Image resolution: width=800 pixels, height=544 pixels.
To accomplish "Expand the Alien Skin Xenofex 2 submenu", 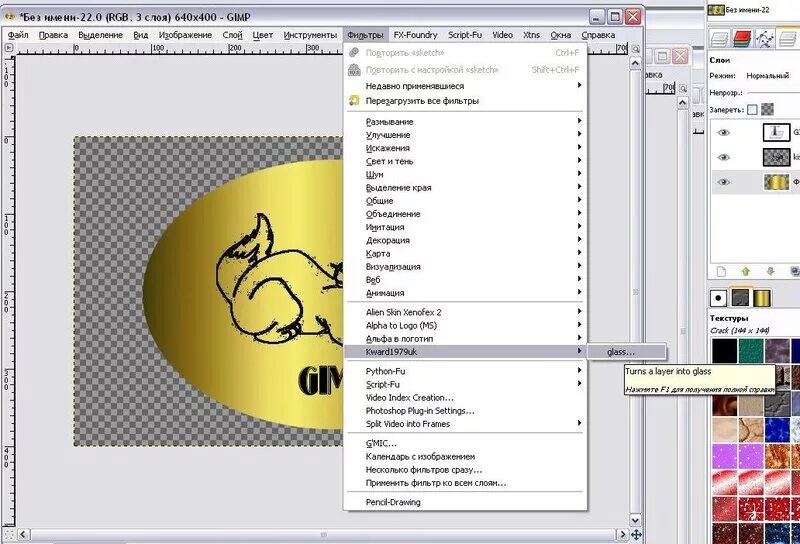I will [x=465, y=312].
